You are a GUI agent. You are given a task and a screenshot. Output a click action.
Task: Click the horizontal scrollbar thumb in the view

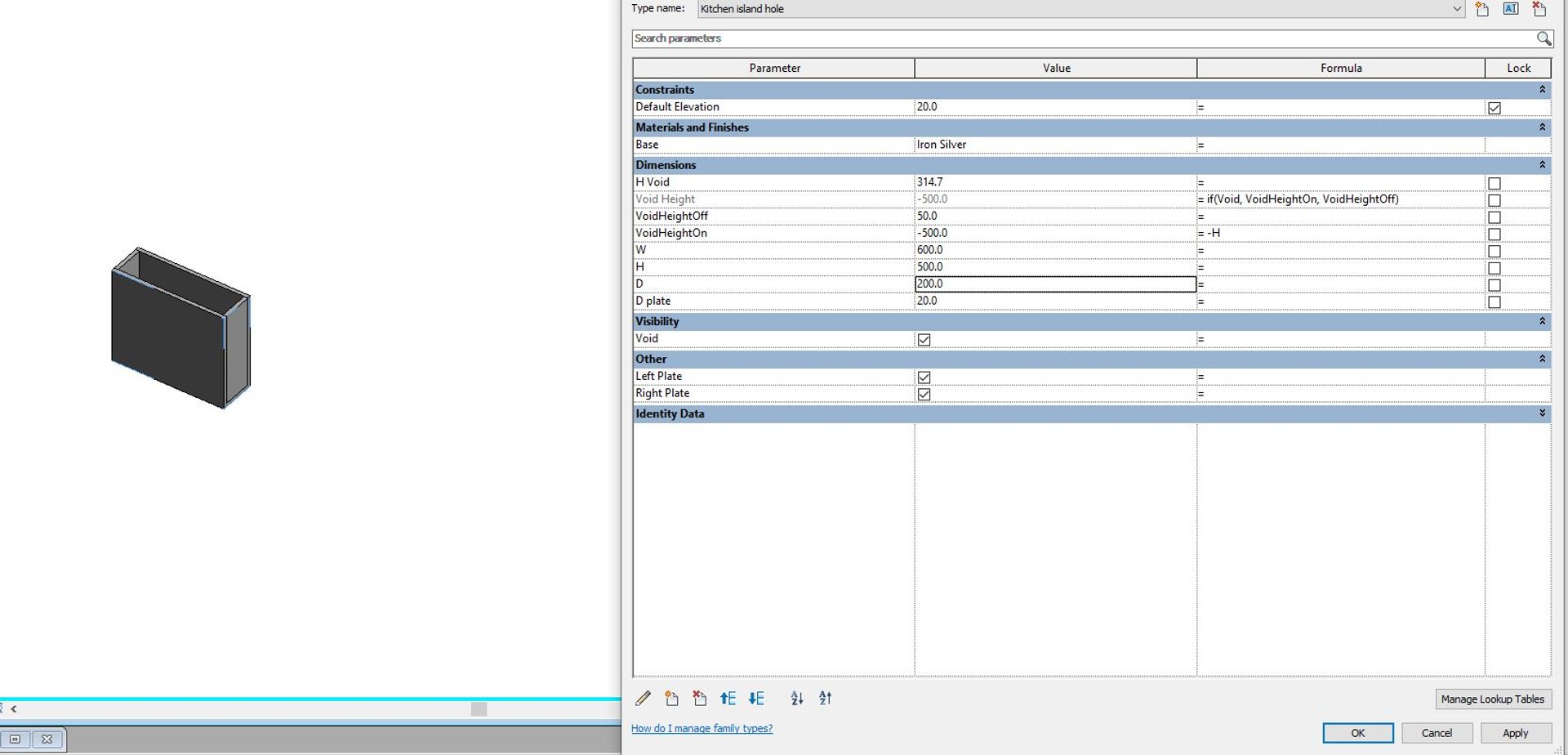[479, 709]
